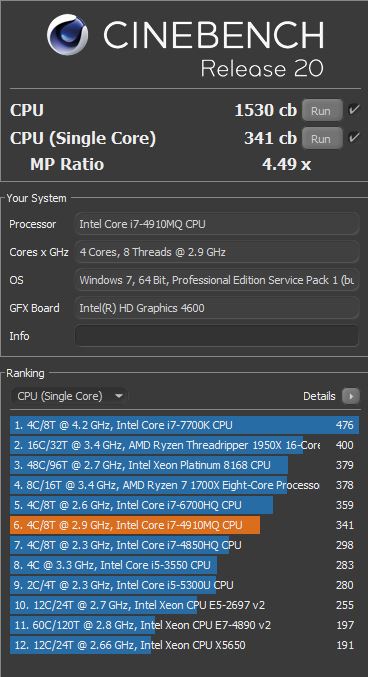Select ranking row 10 Xeon E5-2697 v2
This screenshot has height=677, width=368.
pyautogui.click(x=184, y=605)
